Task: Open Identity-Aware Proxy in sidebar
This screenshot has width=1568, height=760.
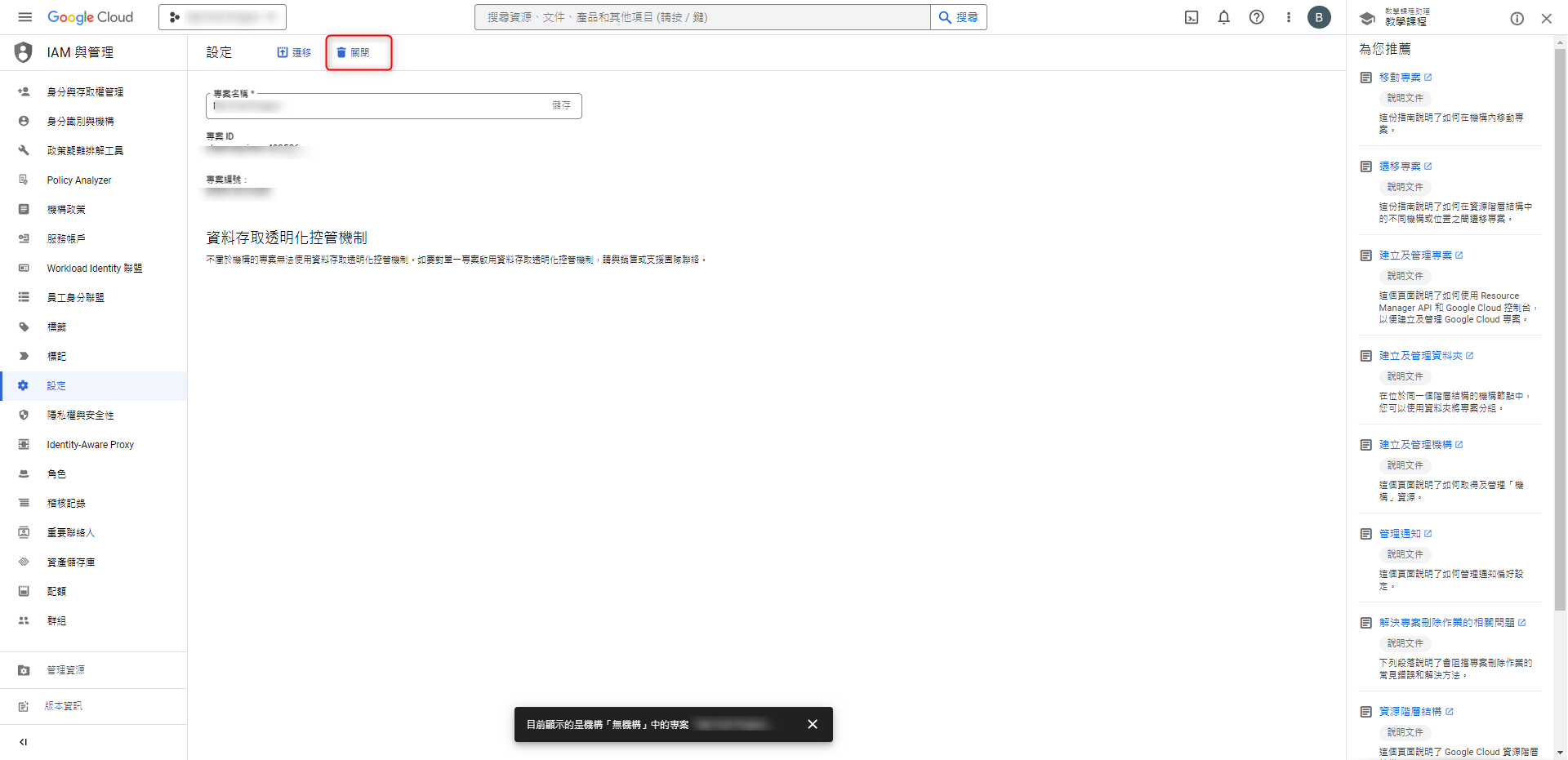Action: click(x=94, y=445)
